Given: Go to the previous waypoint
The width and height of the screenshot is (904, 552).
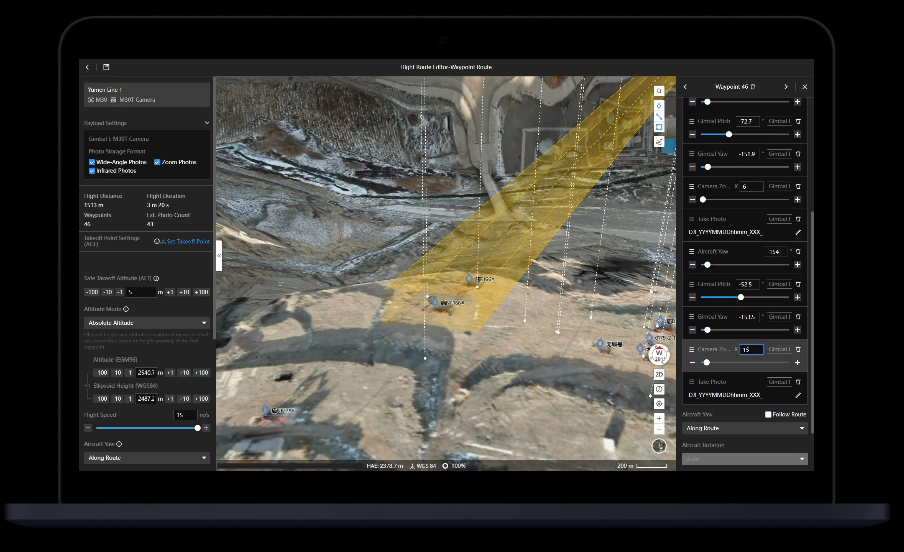Looking at the screenshot, I should tap(685, 87).
